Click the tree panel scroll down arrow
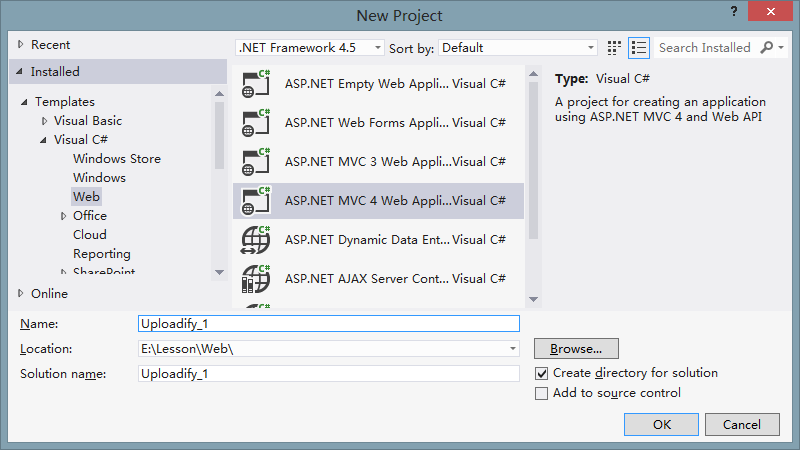Image resolution: width=800 pixels, height=450 pixels. tap(219, 272)
